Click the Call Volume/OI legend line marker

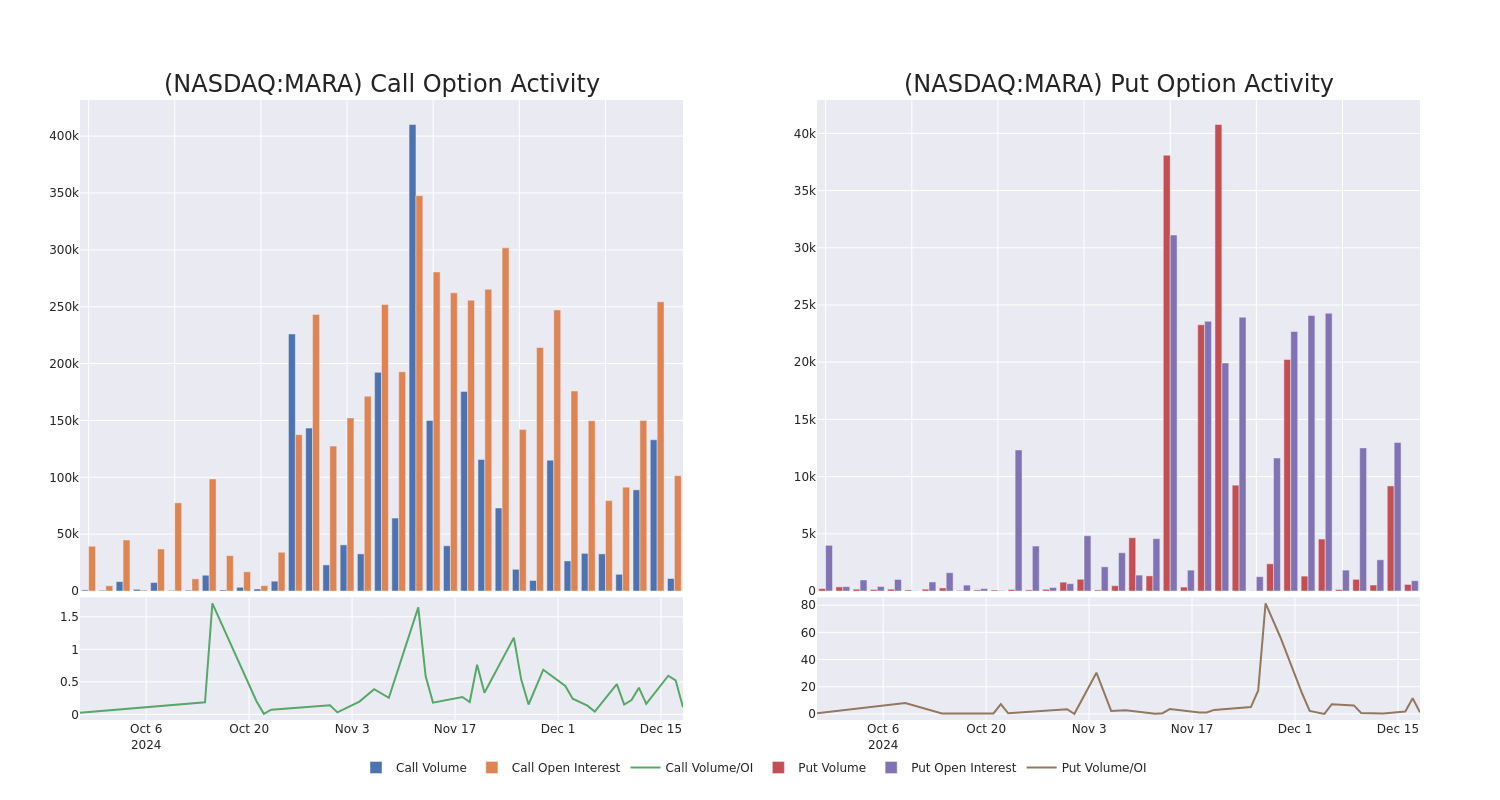pyautogui.click(x=645, y=768)
